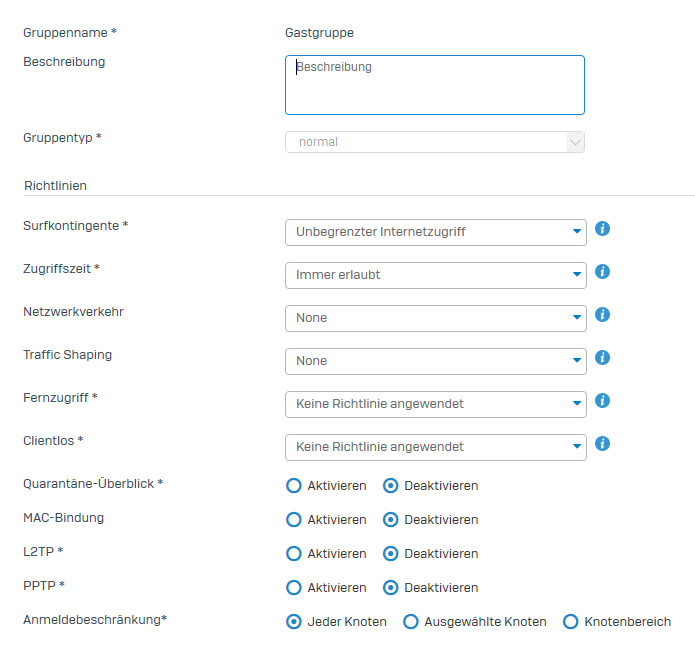
Task: Expand the Traffic Shaping dropdown
Action: tap(436, 361)
